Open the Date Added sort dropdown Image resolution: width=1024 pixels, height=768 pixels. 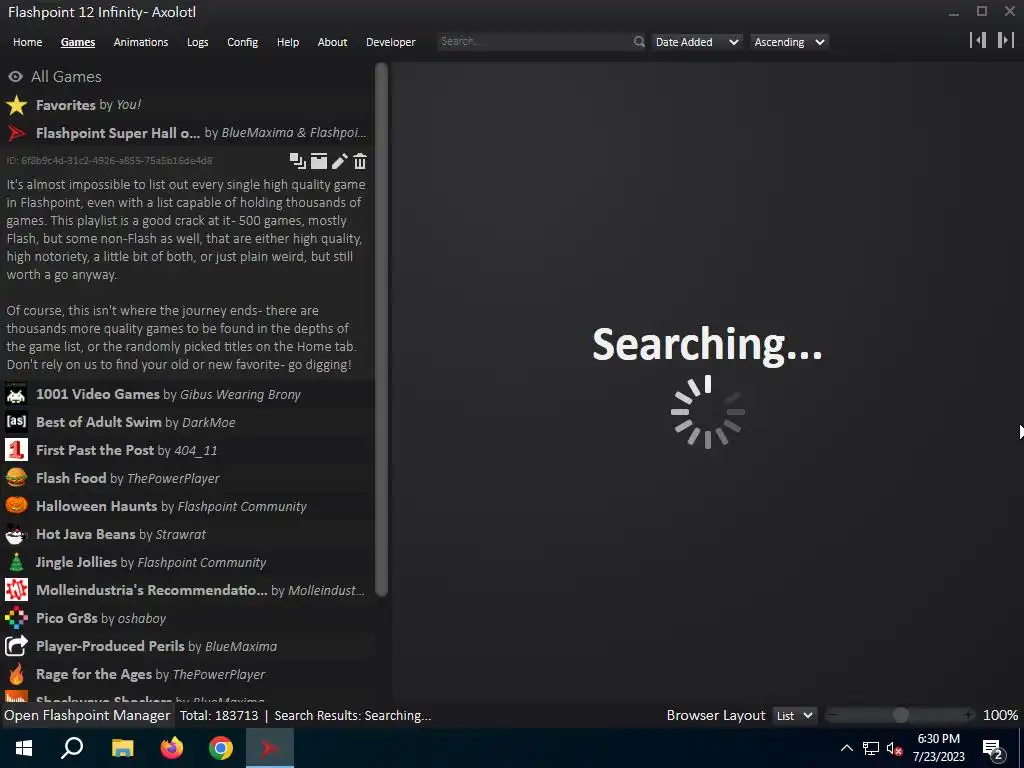(696, 42)
